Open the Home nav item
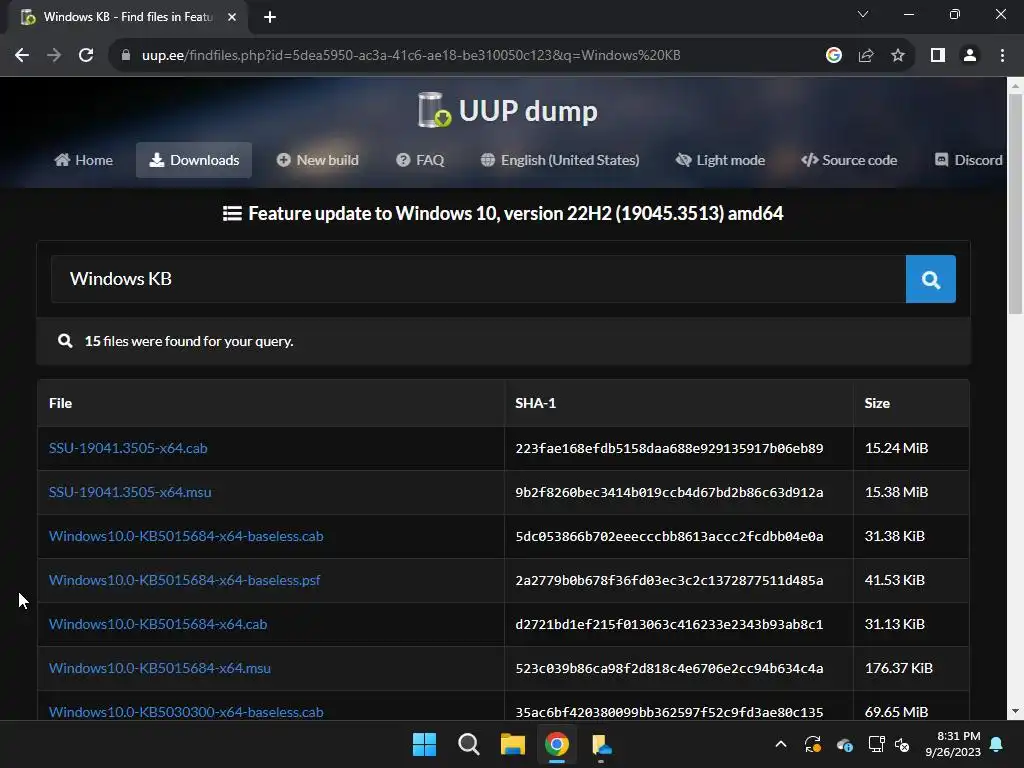The width and height of the screenshot is (1024, 768). coord(84,160)
